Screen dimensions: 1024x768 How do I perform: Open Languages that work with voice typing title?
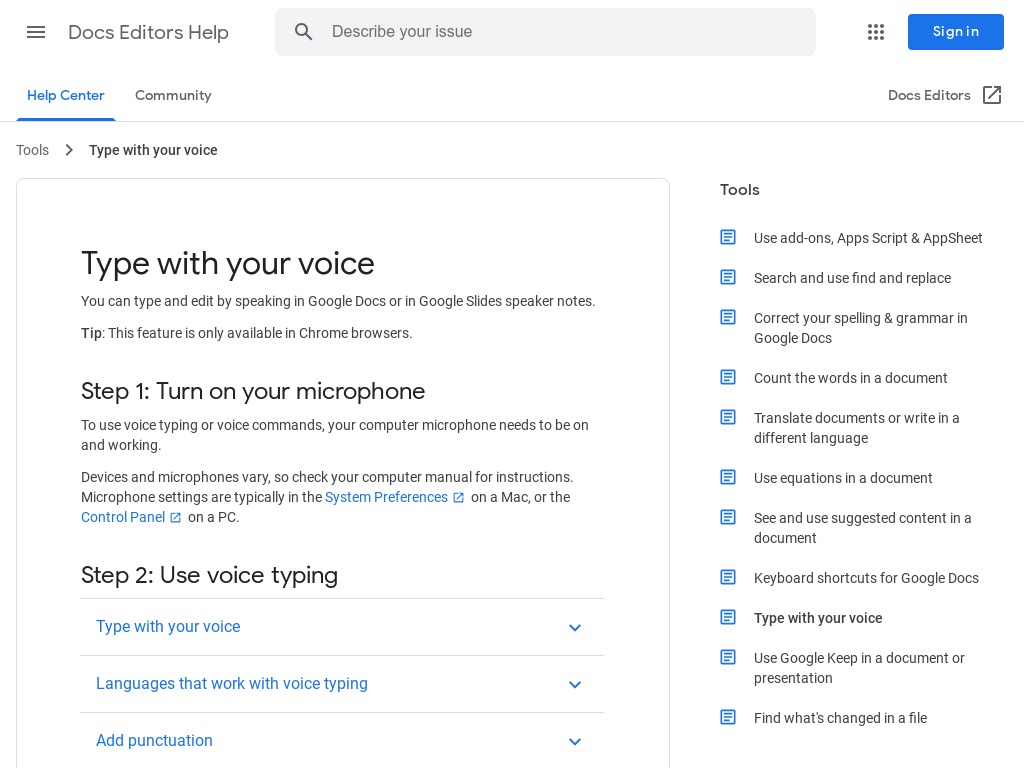coord(232,683)
